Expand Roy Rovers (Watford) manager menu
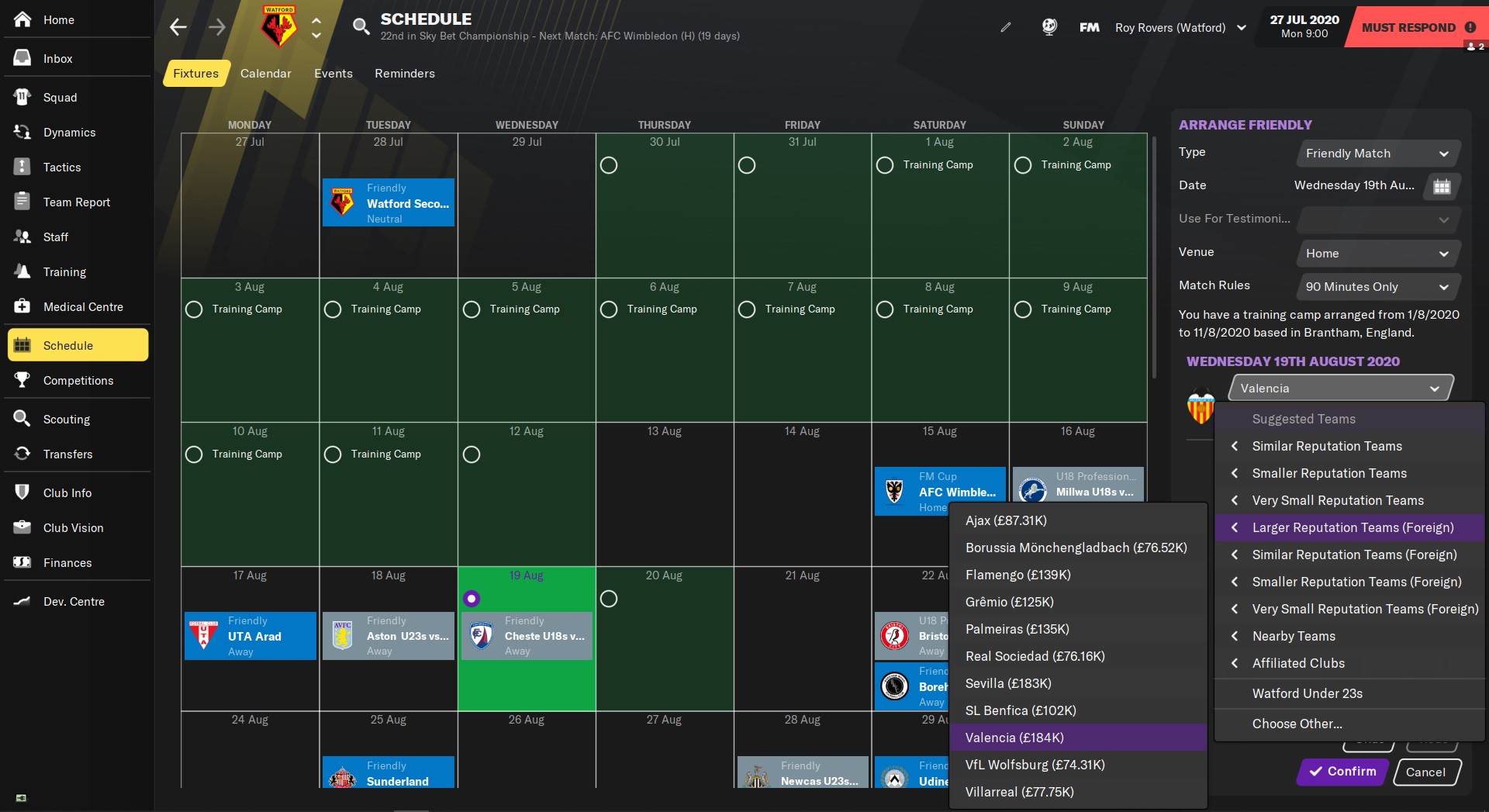 tap(1180, 27)
